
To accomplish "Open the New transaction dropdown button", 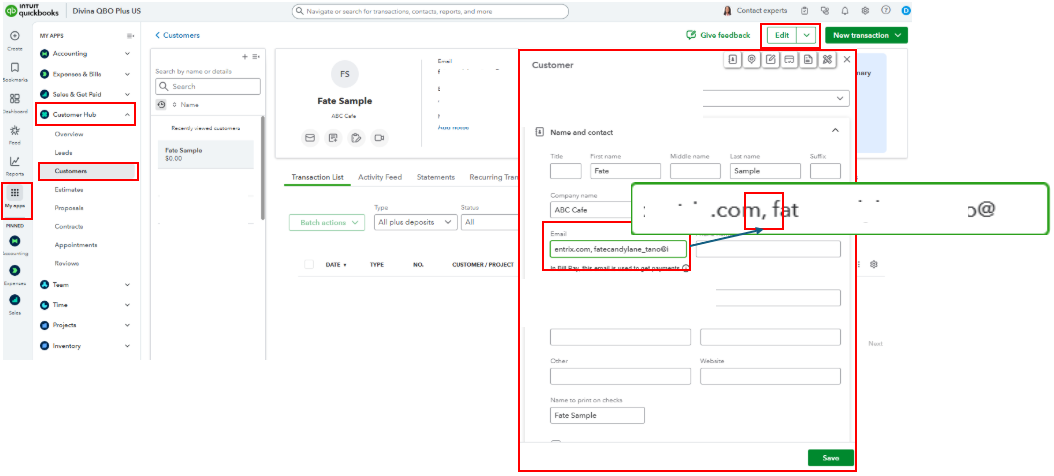I will [x=866, y=35].
